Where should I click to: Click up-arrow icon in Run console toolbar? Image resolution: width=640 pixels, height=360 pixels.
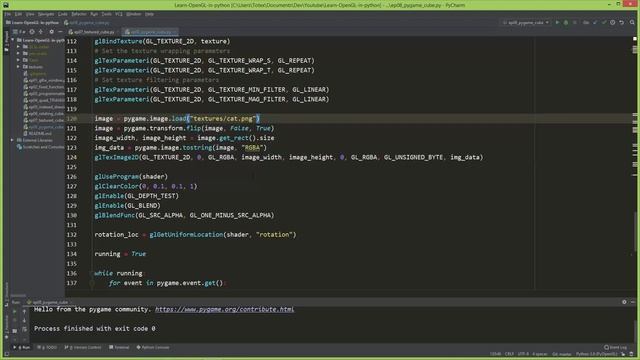[24, 311]
